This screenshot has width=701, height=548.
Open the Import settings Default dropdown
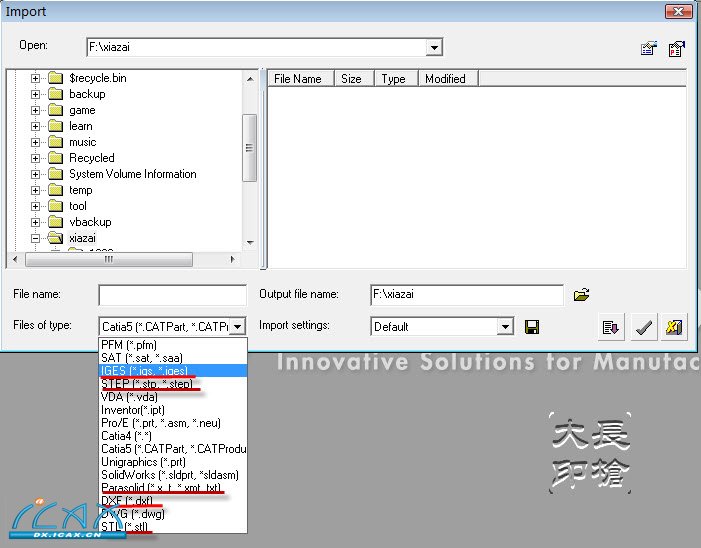click(505, 326)
